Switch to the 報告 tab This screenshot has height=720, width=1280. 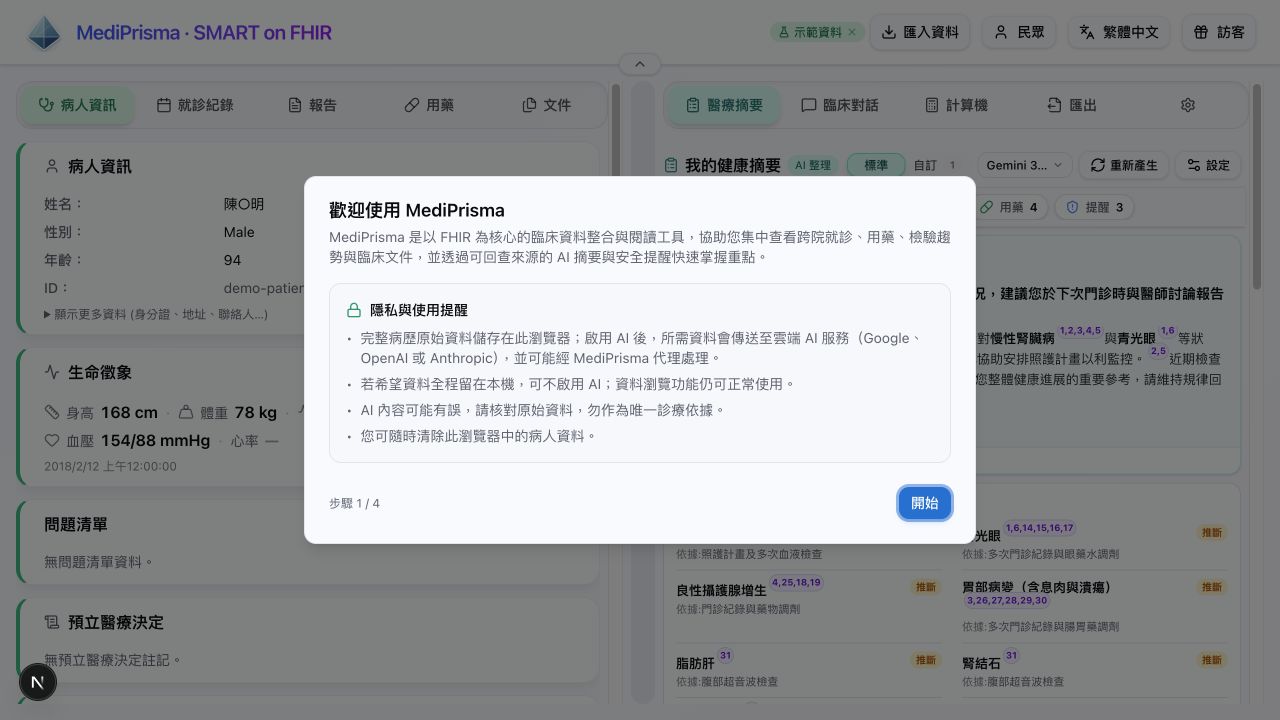coord(312,105)
